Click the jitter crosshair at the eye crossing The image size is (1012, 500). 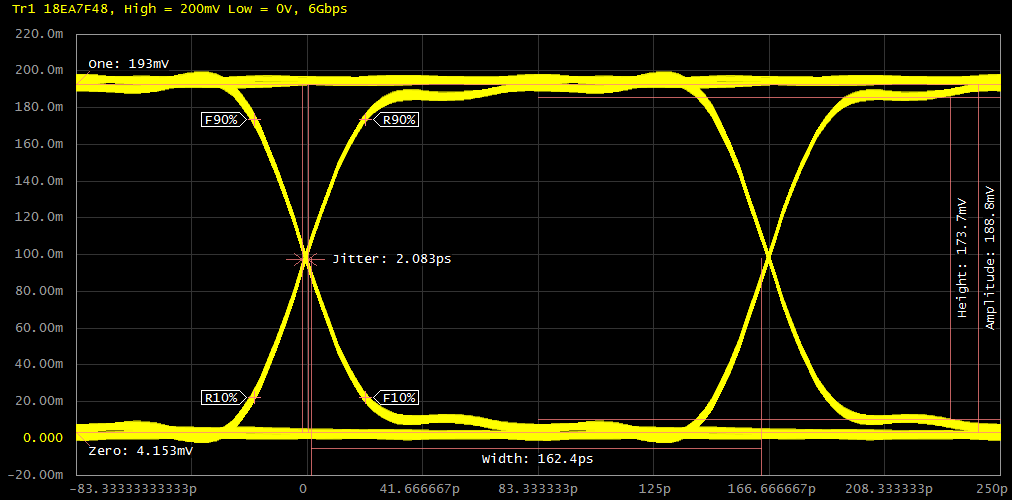click(305, 259)
